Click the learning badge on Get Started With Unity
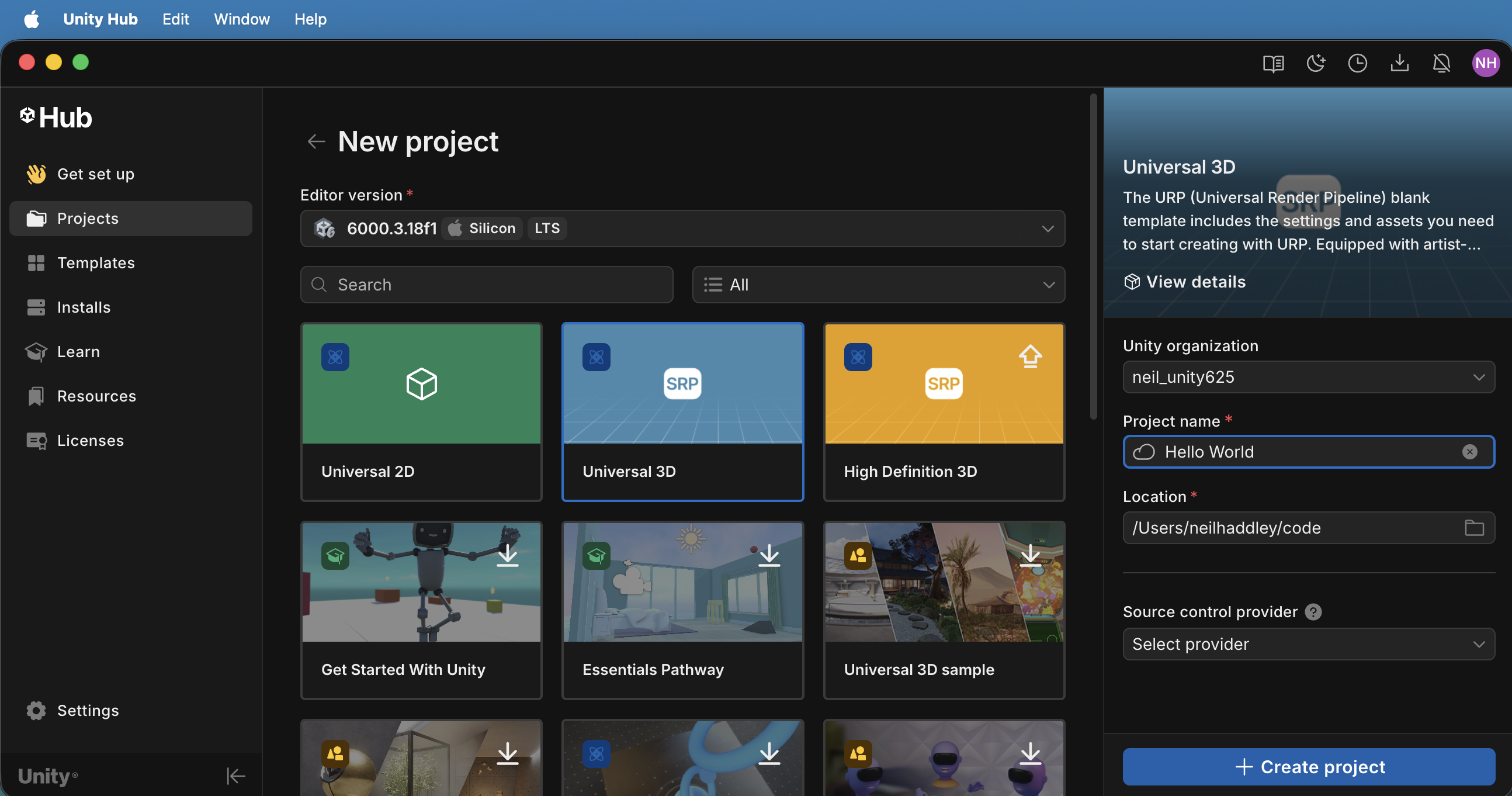This screenshot has height=796, width=1512. coord(335,555)
